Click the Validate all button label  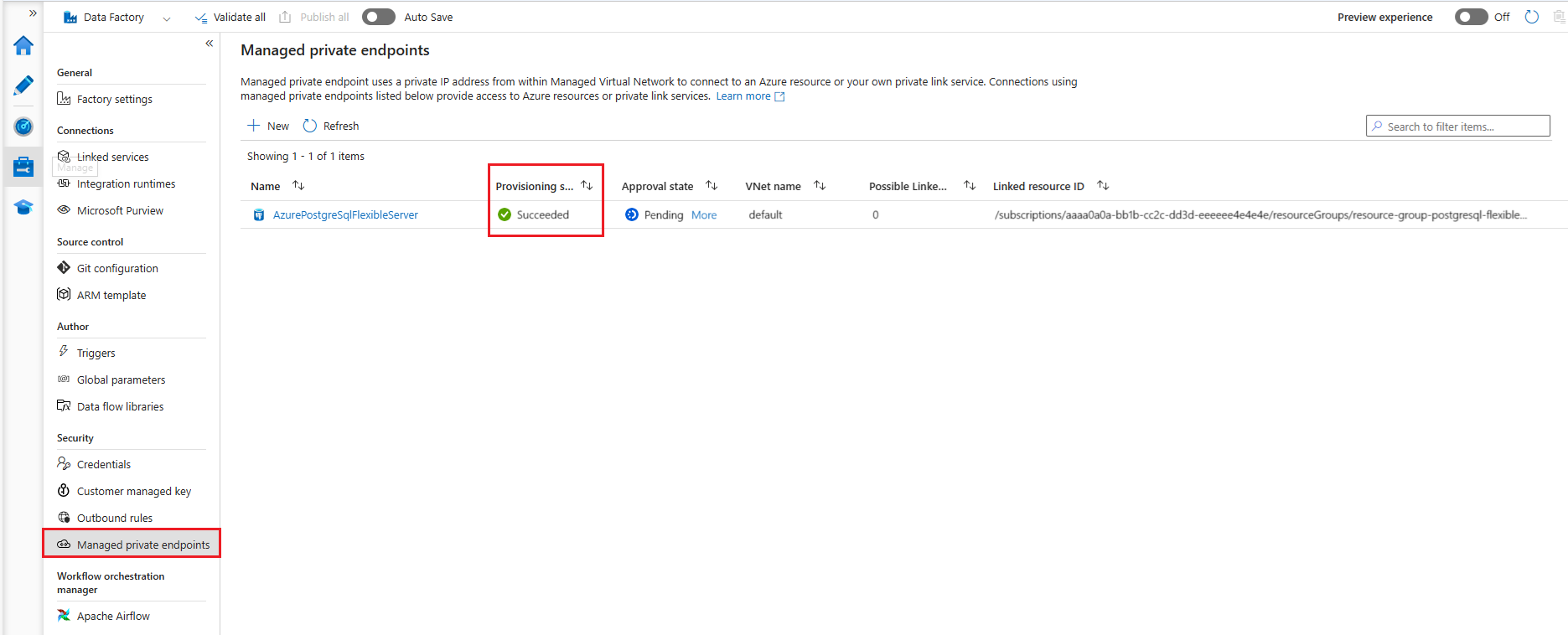(x=240, y=18)
